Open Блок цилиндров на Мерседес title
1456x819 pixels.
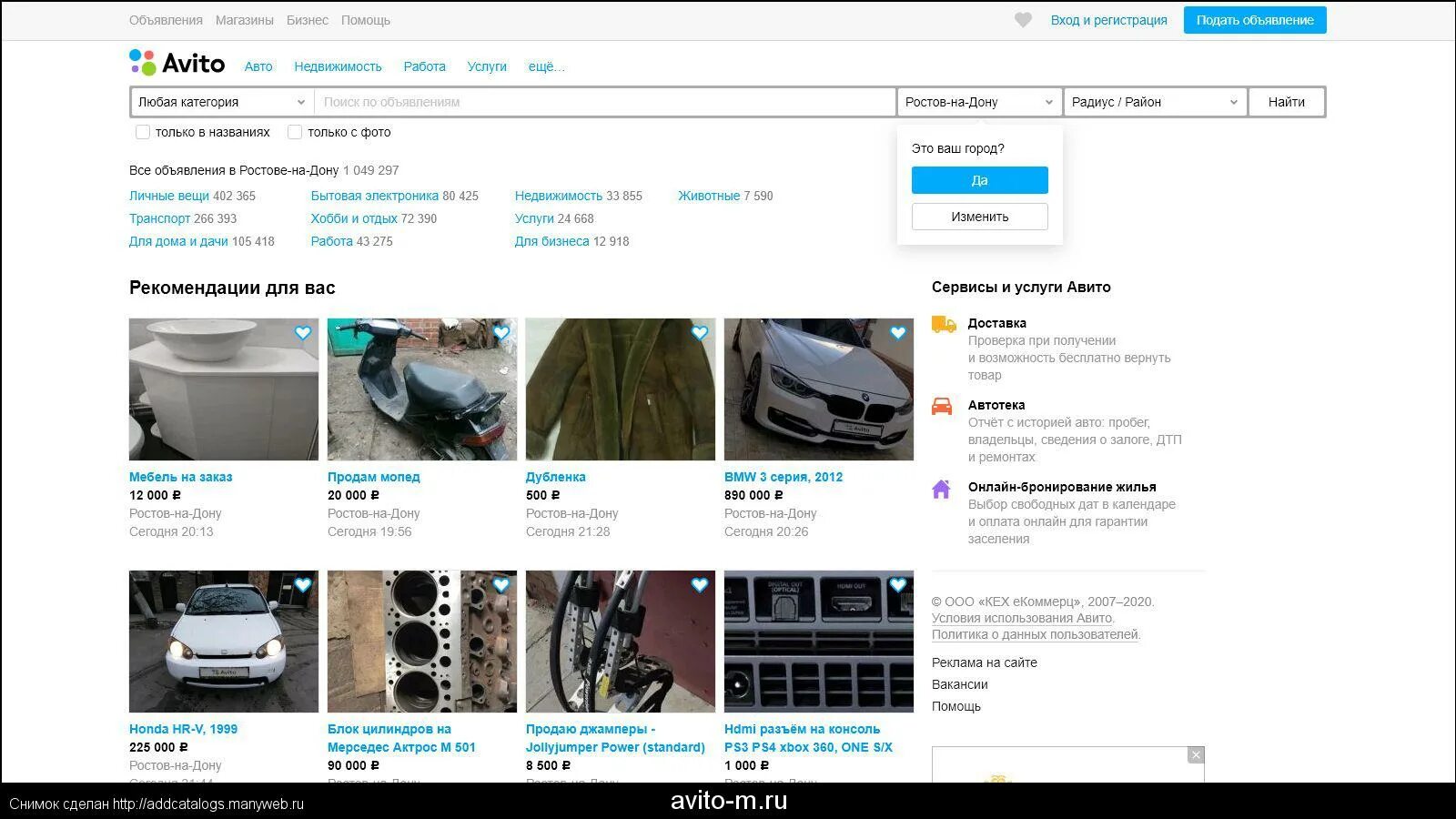401,738
